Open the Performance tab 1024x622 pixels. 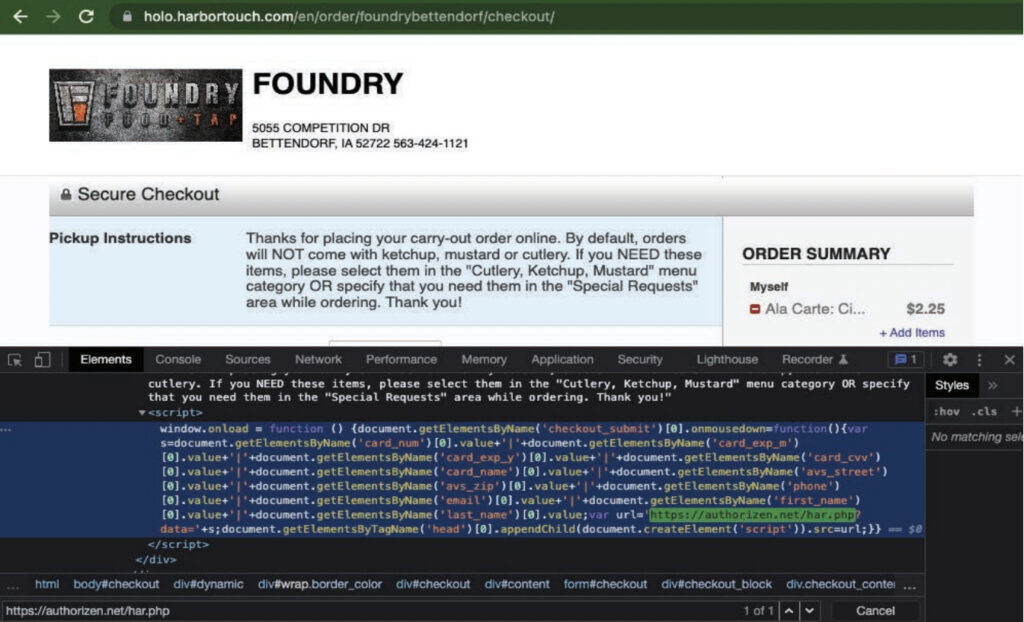pos(401,359)
